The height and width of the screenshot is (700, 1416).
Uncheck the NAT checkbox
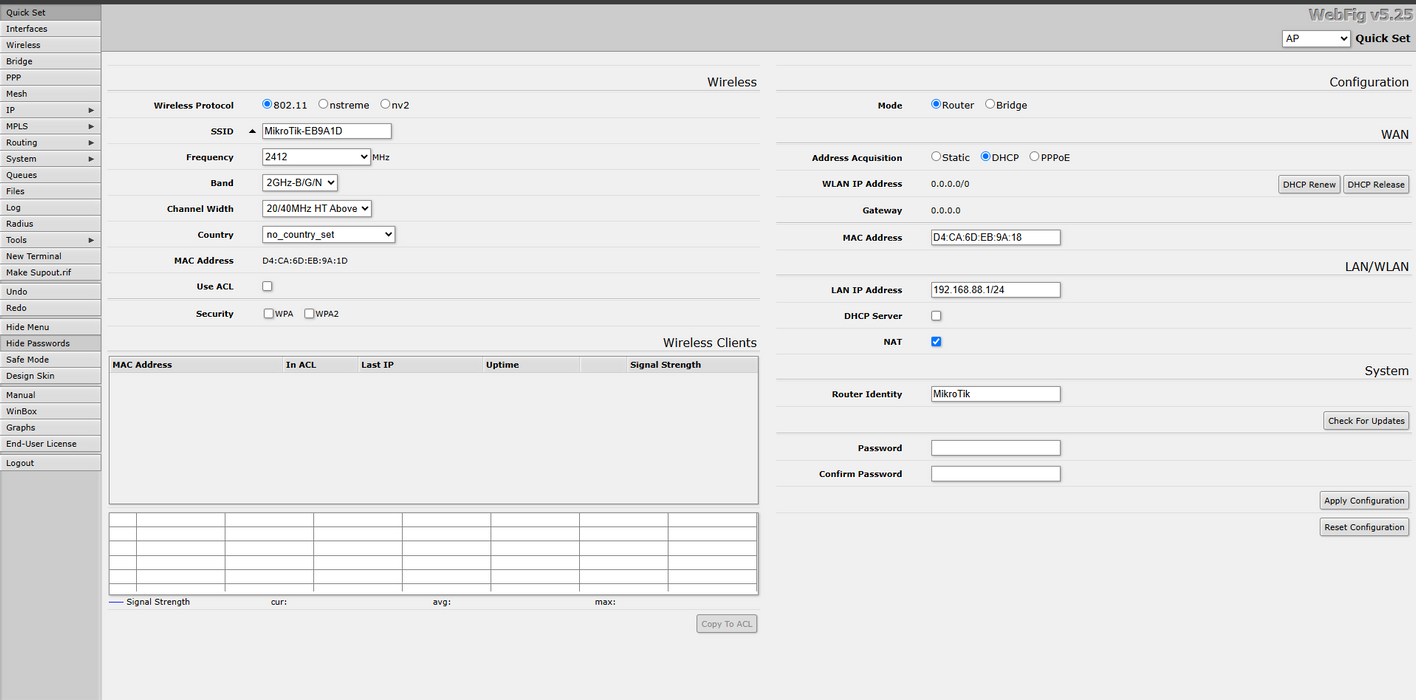936,342
